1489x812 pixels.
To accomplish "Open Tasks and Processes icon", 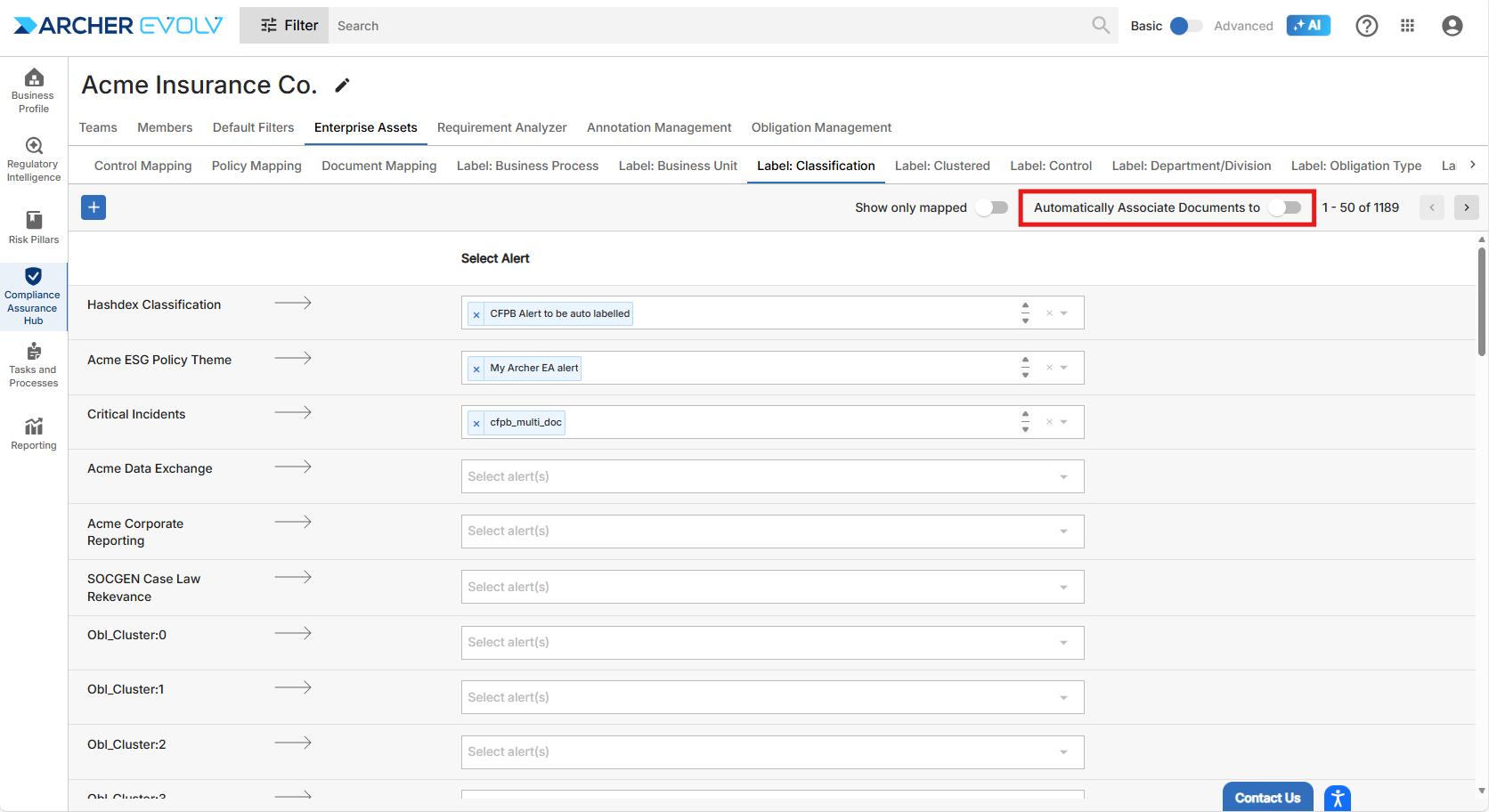I will [34, 365].
